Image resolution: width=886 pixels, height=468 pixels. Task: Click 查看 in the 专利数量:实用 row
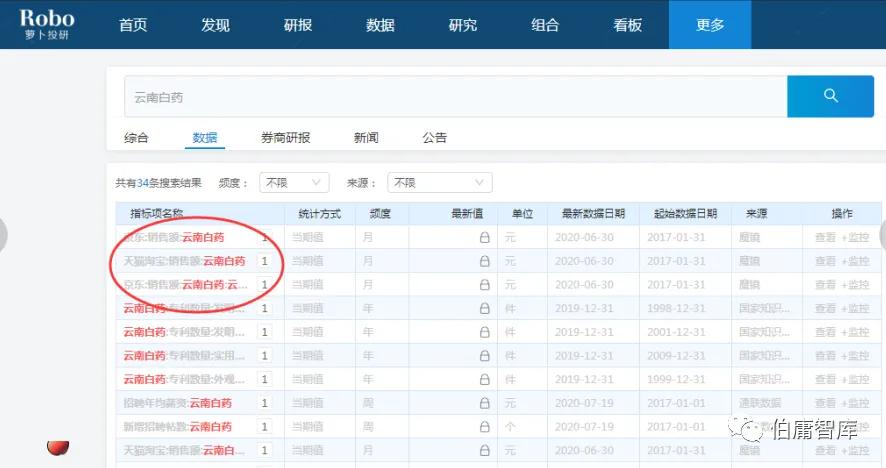825,356
